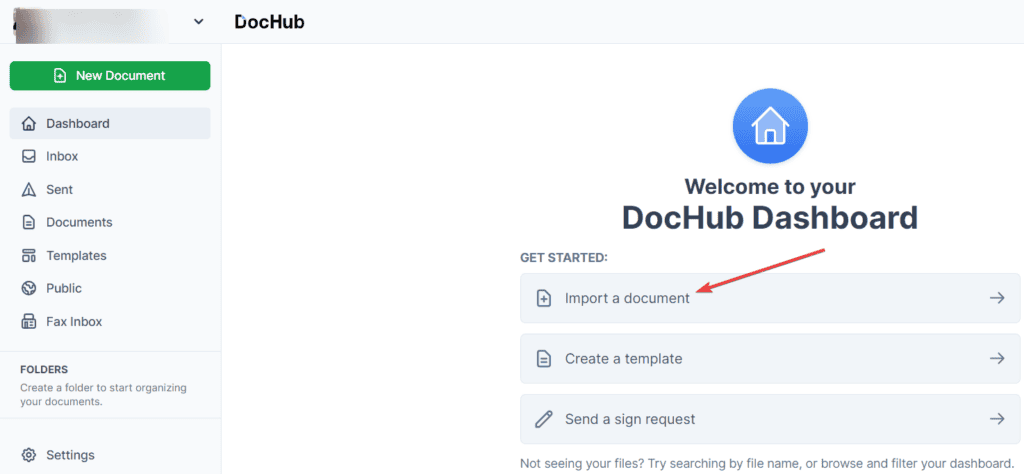Click arrow on Create a template row
This screenshot has height=474, width=1024.
[x=997, y=358]
